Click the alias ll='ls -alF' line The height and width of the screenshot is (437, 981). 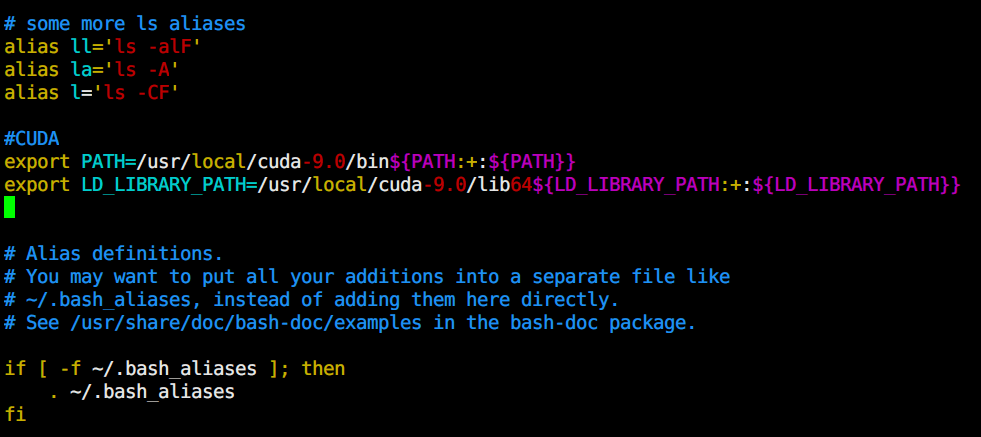coord(103,46)
